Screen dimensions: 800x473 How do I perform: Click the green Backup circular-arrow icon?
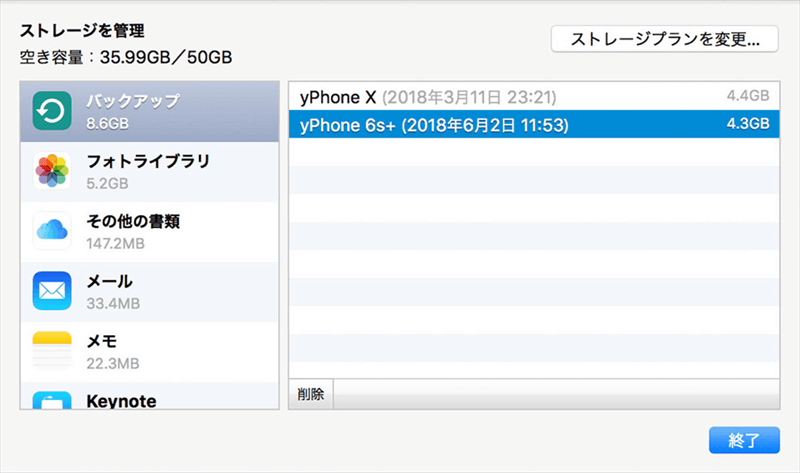pyautogui.click(x=51, y=111)
